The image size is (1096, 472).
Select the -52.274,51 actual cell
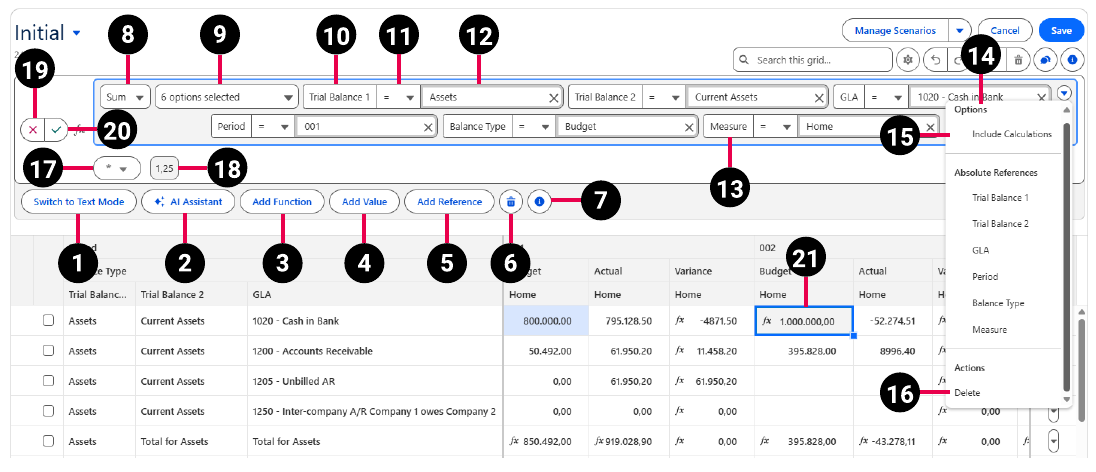[893, 321]
